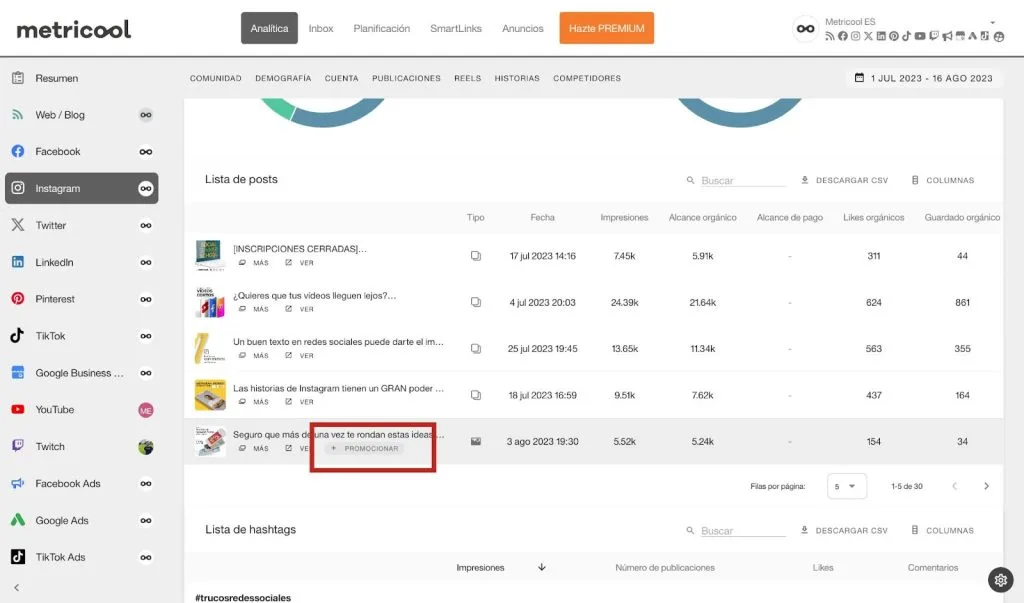
Task: Click the Hazte PREMIUM button
Action: click(x=606, y=28)
